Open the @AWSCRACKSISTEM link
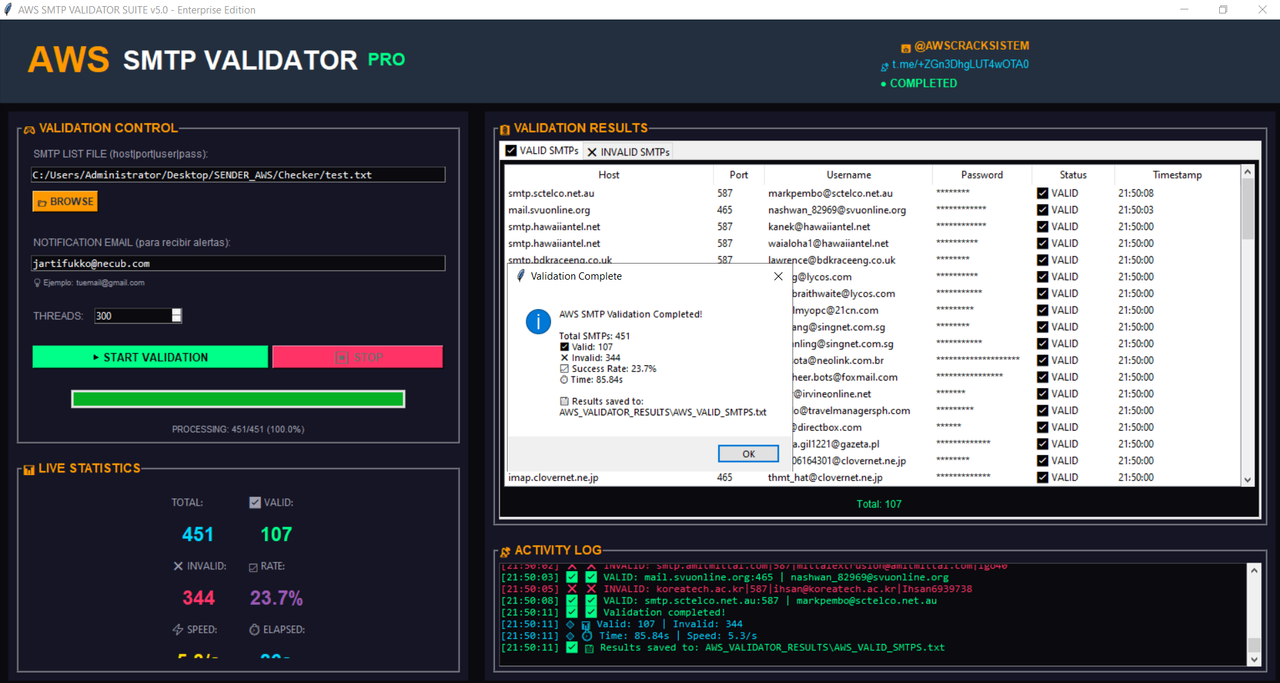Image resolution: width=1280 pixels, height=683 pixels. (x=971, y=46)
